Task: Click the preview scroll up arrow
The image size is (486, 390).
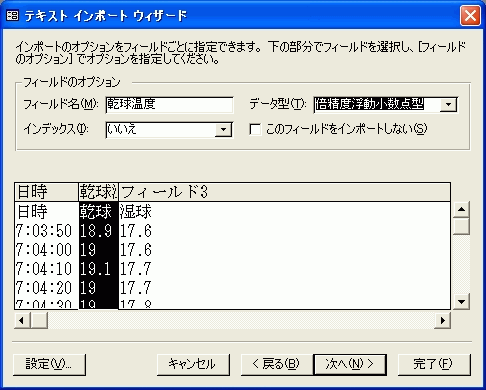Action: pyautogui.click(x=461, y=209)
